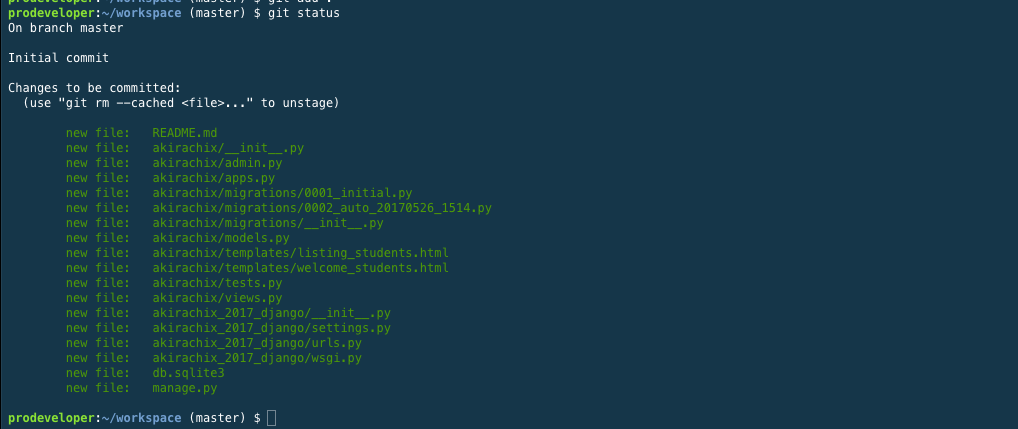Click manage.py in the staged files

[x=185, y=388]
